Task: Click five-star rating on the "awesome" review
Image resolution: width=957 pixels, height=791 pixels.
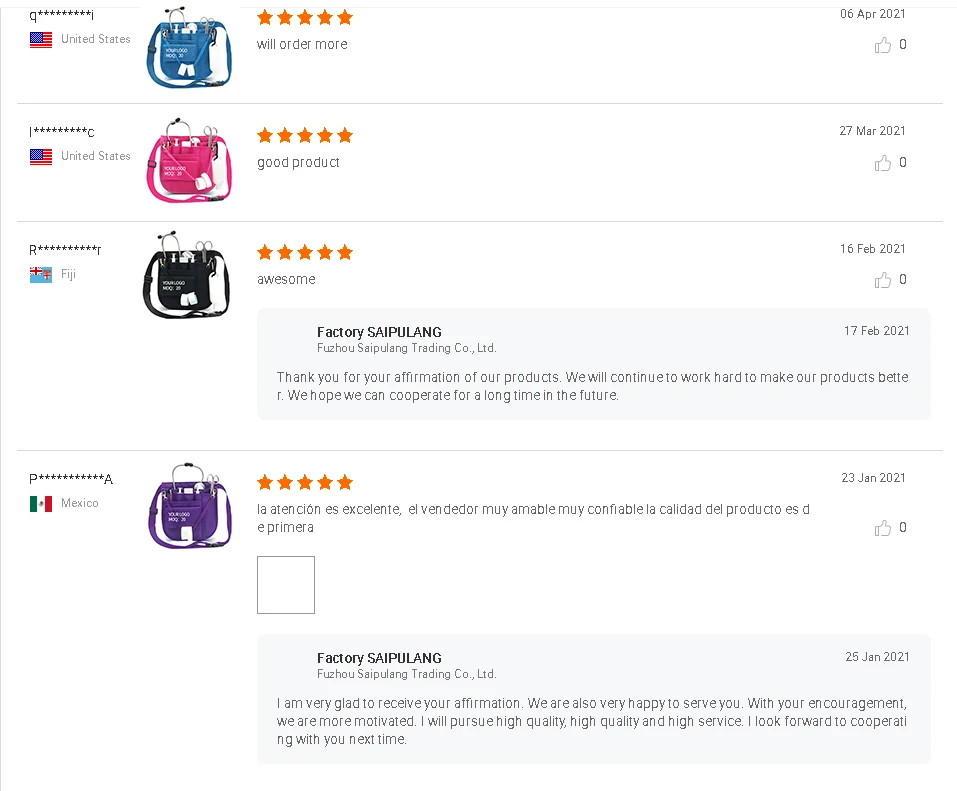Action: click(305, 252)
